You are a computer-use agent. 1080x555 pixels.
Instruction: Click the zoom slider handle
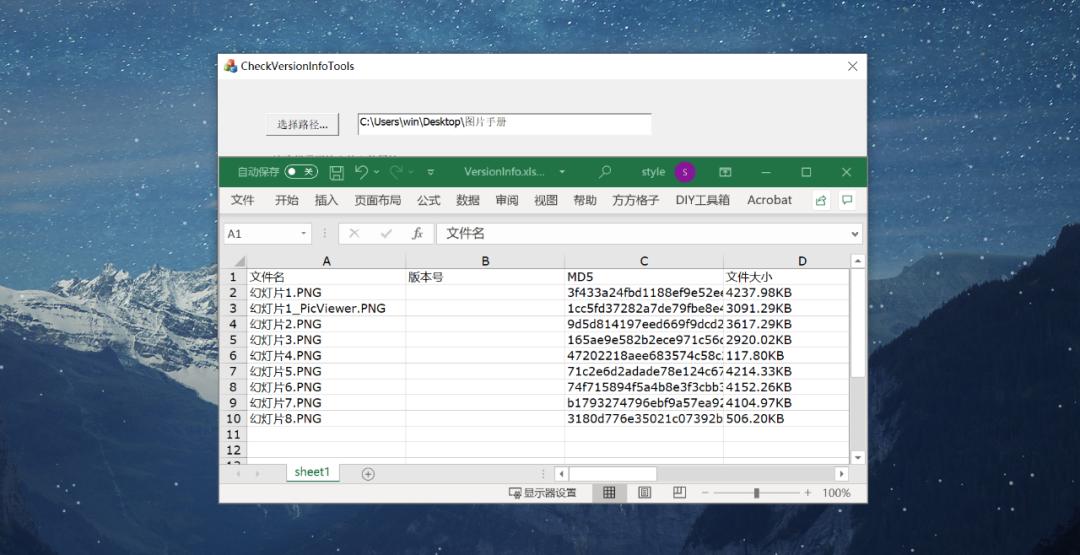757,493
